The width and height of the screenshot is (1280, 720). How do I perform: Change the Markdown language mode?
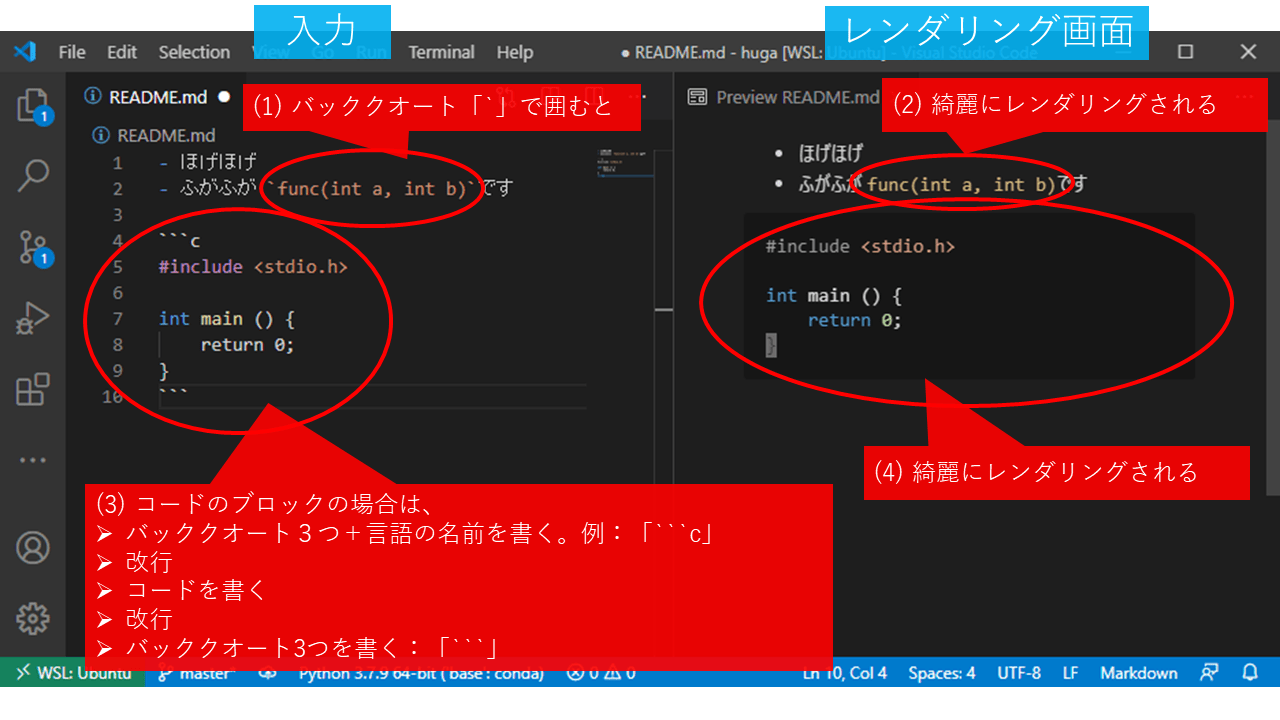coord(1139,673)
